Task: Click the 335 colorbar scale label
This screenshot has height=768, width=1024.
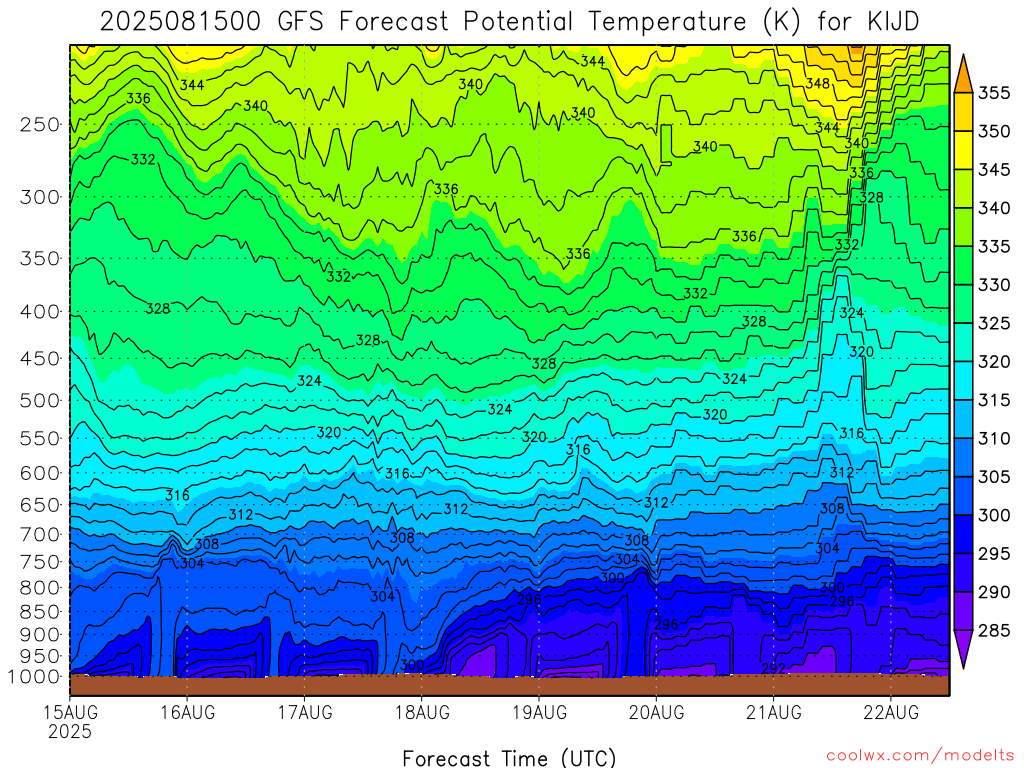Action: coord(994,246)
